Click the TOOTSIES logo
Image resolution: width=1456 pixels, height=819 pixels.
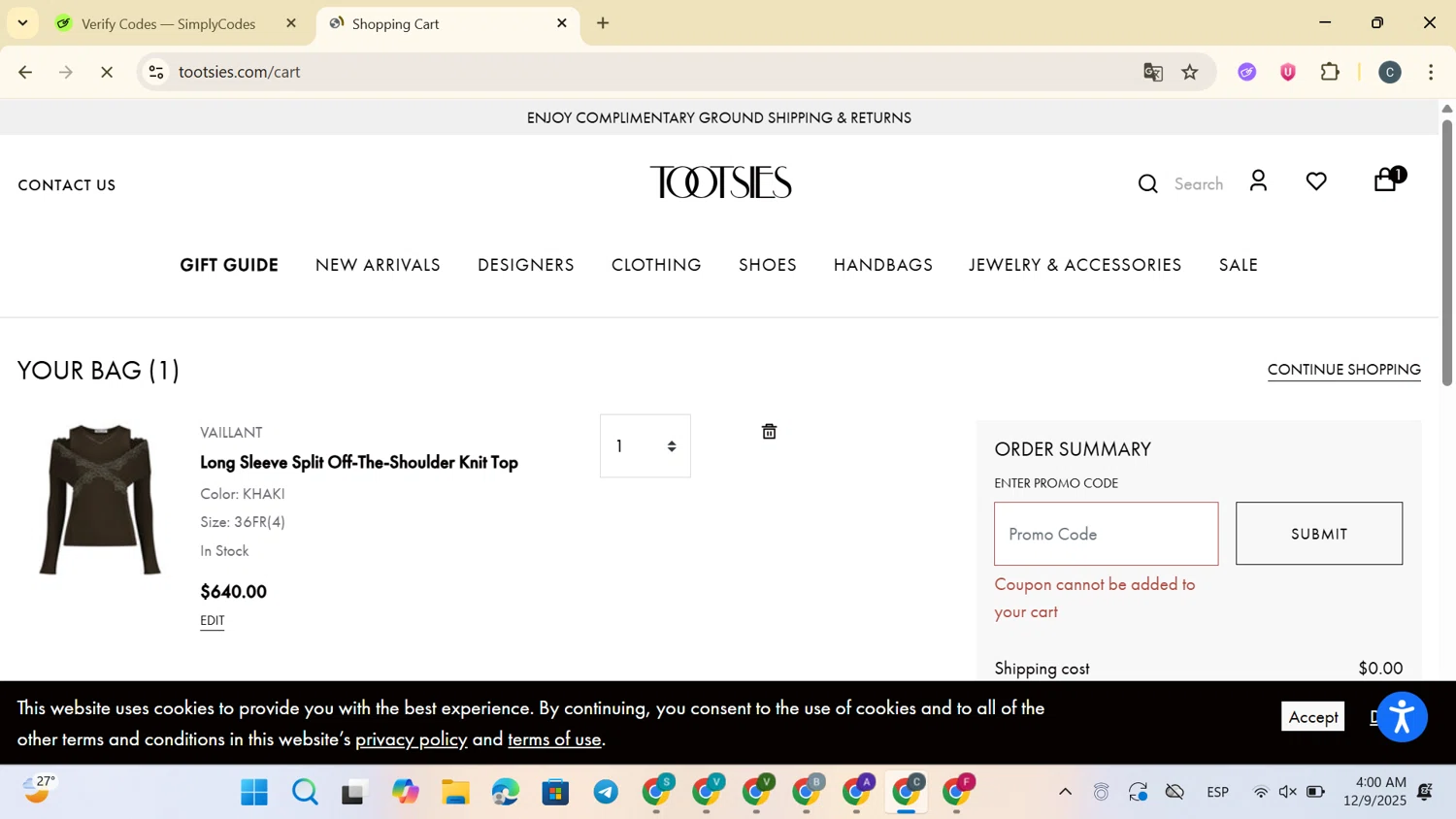[x=720, y=182]
